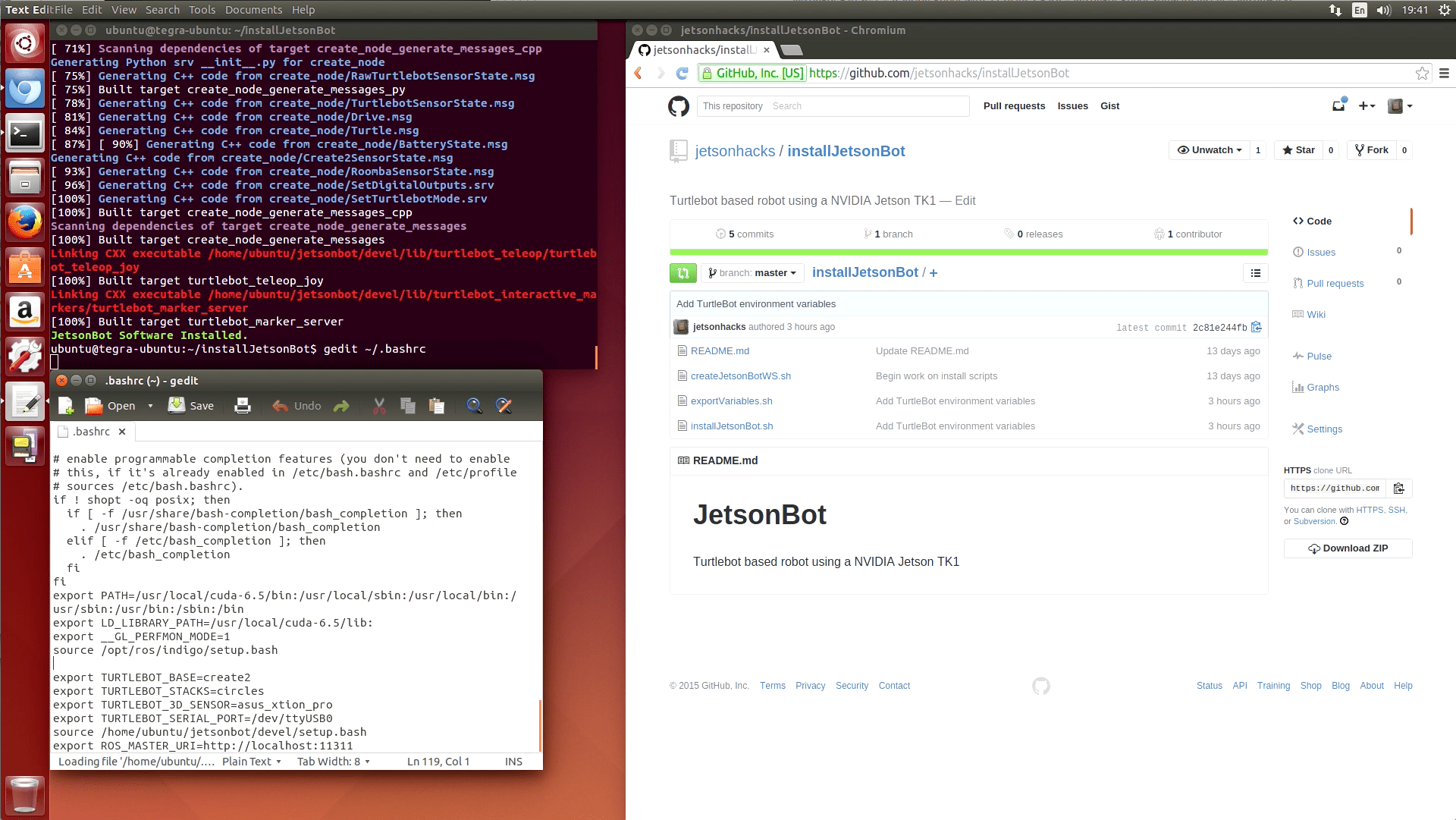Open exportVariables.sh file link
Viewport: 1456px width, 820px height.
pyautogui.click(x=731, y=401)
